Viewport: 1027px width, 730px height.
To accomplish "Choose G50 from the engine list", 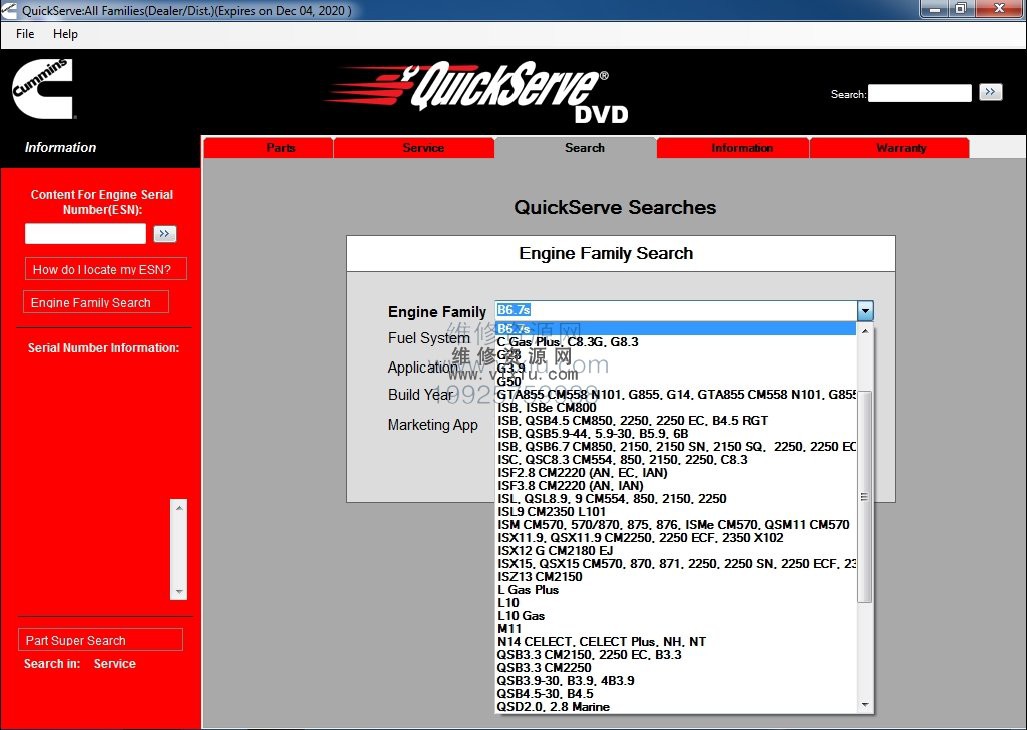I will click(x=675, y=381).
